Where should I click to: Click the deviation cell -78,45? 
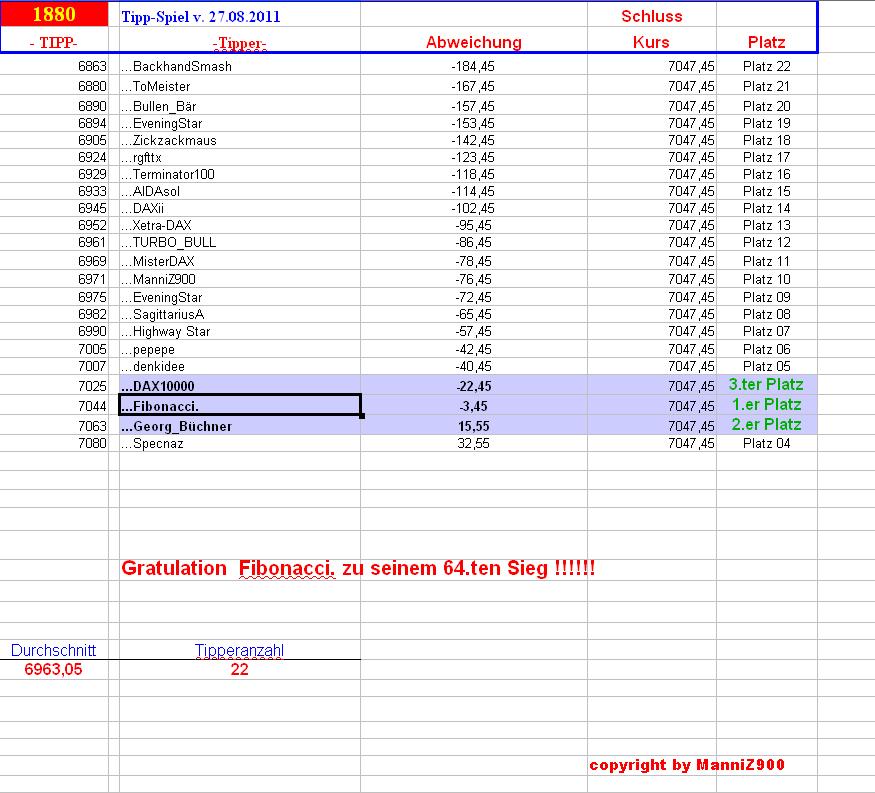(x=473, y=261)
